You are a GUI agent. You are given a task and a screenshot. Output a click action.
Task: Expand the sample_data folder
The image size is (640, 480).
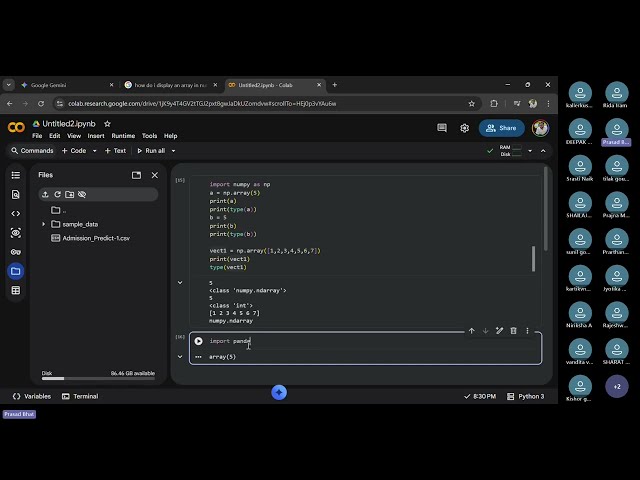[x=43, y=224]
